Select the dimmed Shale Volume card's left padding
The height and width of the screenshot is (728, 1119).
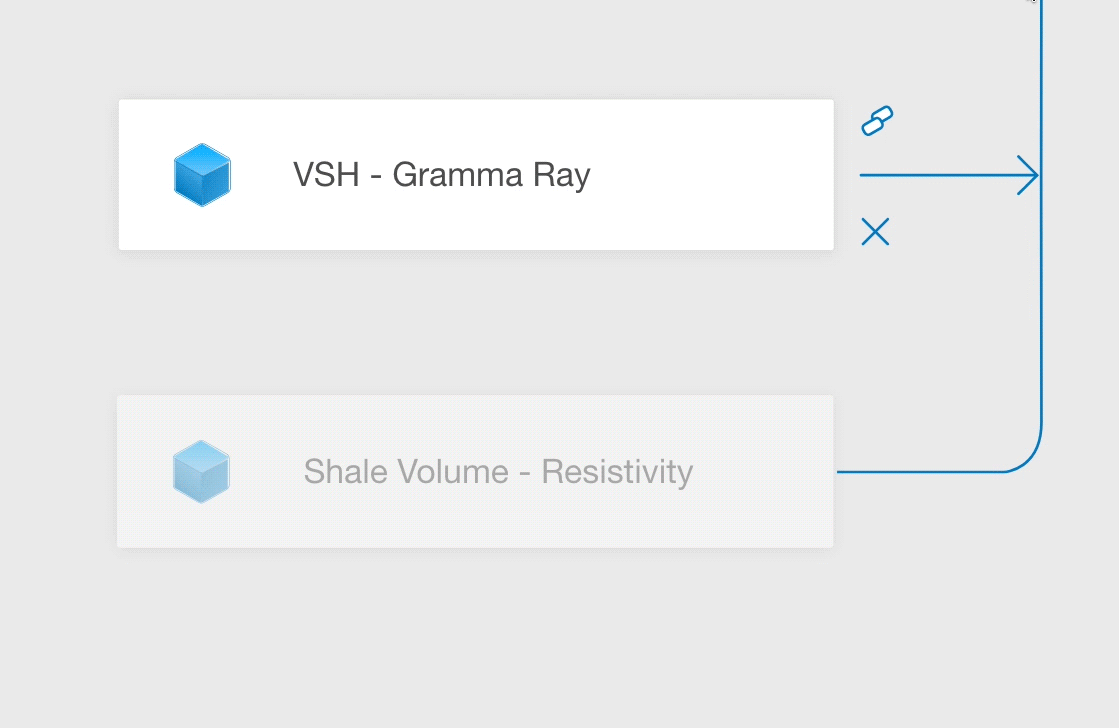tap(145, 472)
